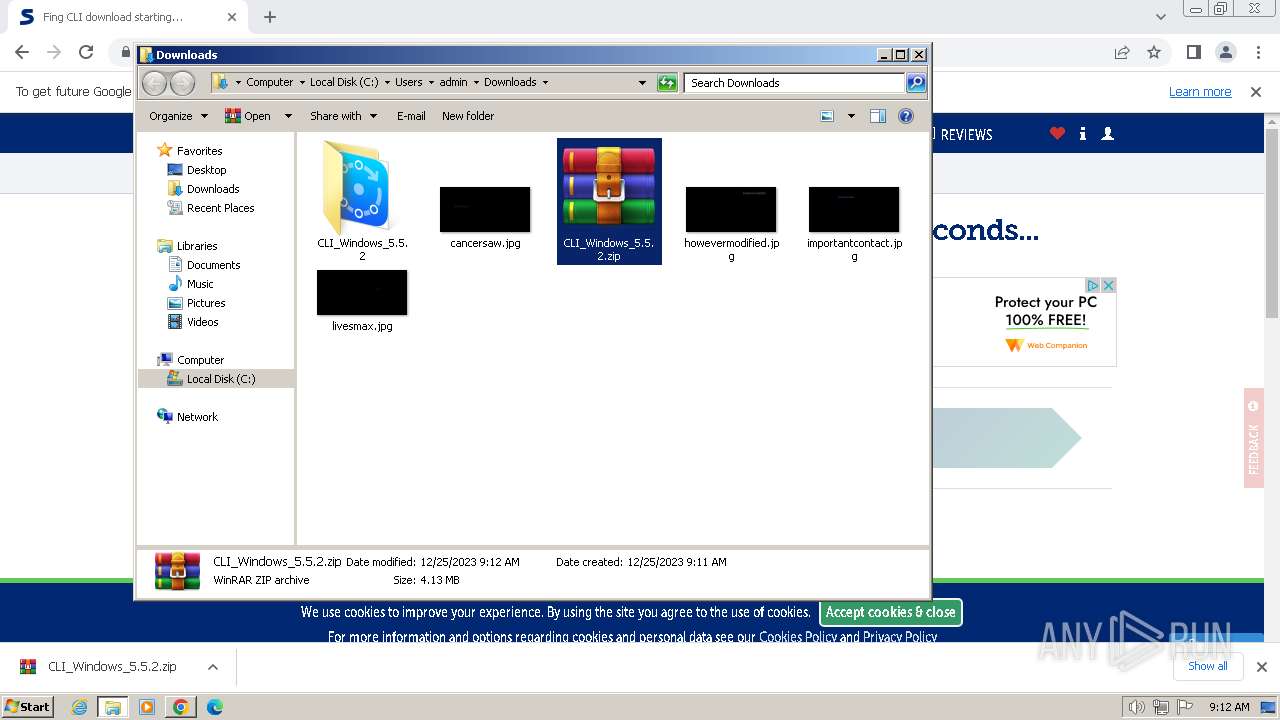Open Music library
Screen dimensions: 1280x720
tap(200, 284)
